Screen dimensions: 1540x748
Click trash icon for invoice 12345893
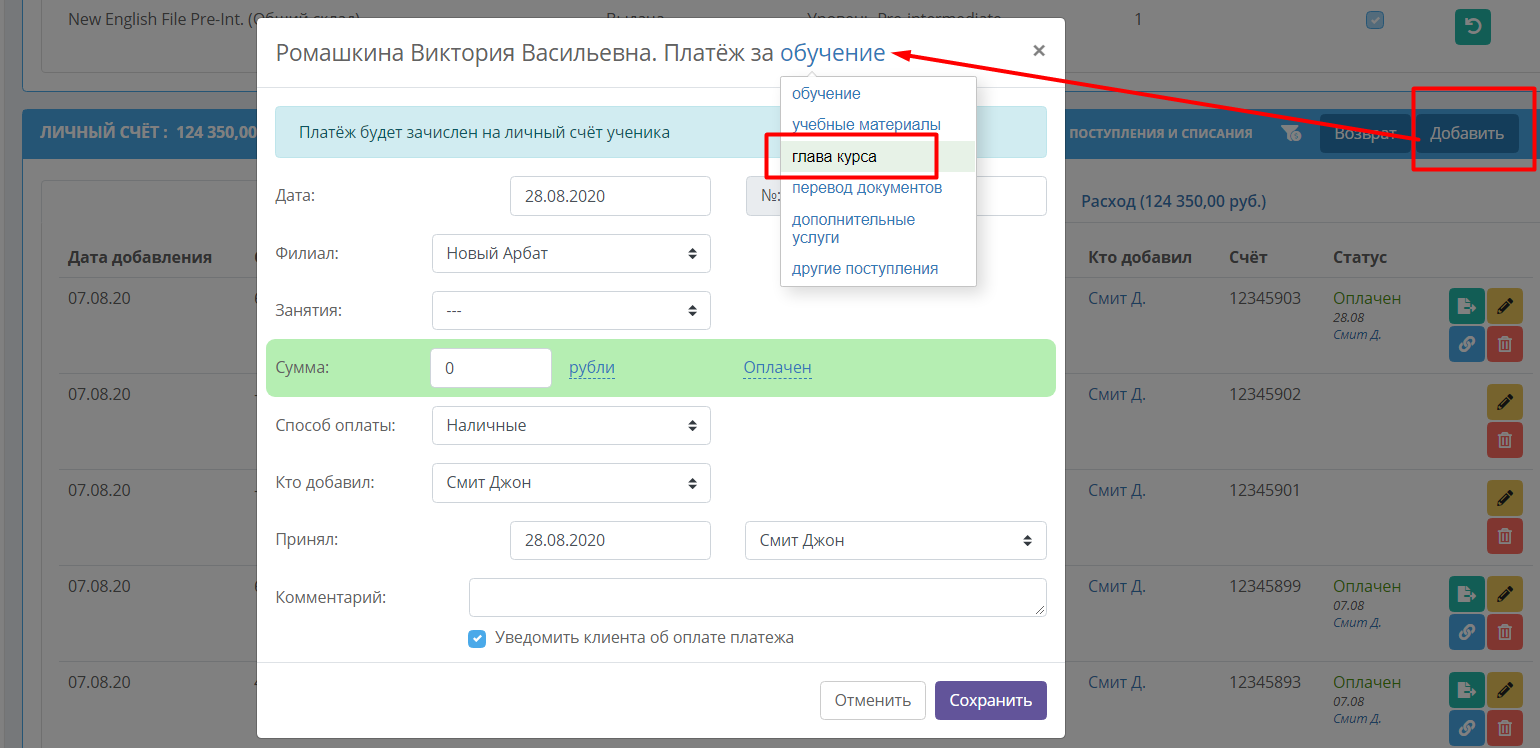(1505, 728)
